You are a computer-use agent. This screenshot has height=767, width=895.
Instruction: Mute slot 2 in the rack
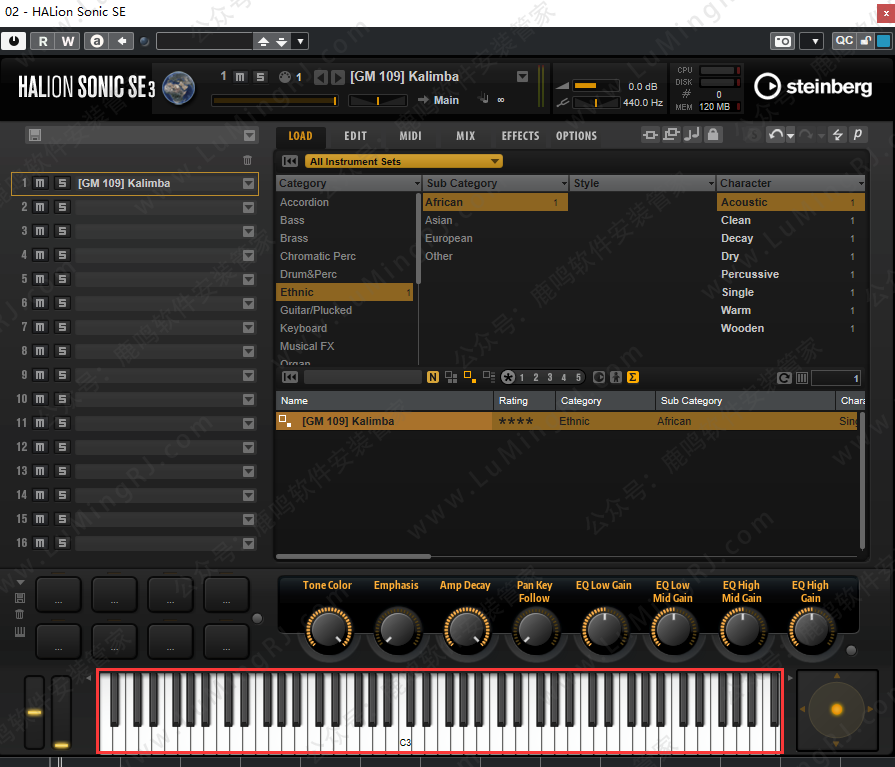(x=40, y=207)
